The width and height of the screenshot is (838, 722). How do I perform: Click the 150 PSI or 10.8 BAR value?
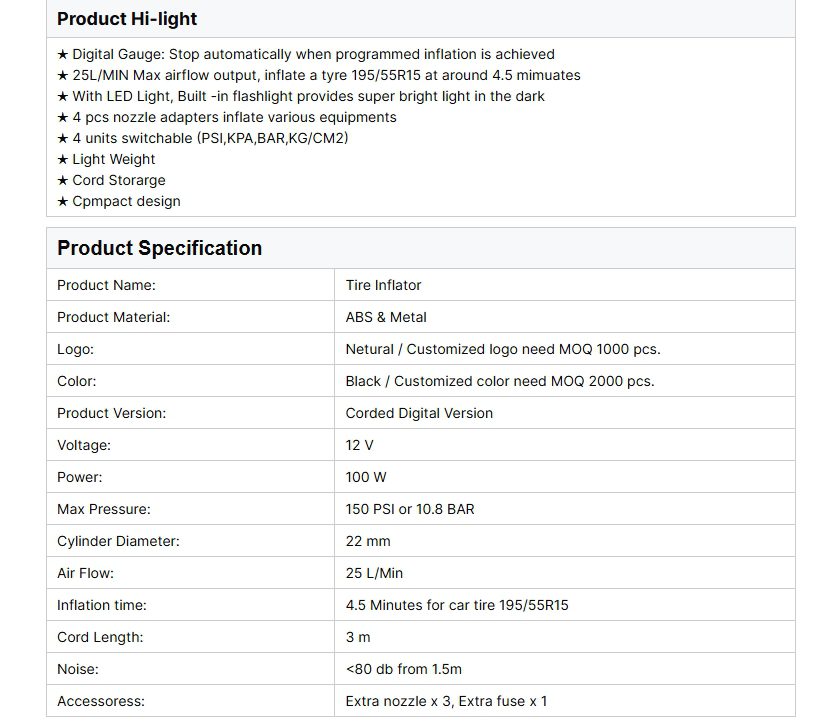tap(410, 509)
